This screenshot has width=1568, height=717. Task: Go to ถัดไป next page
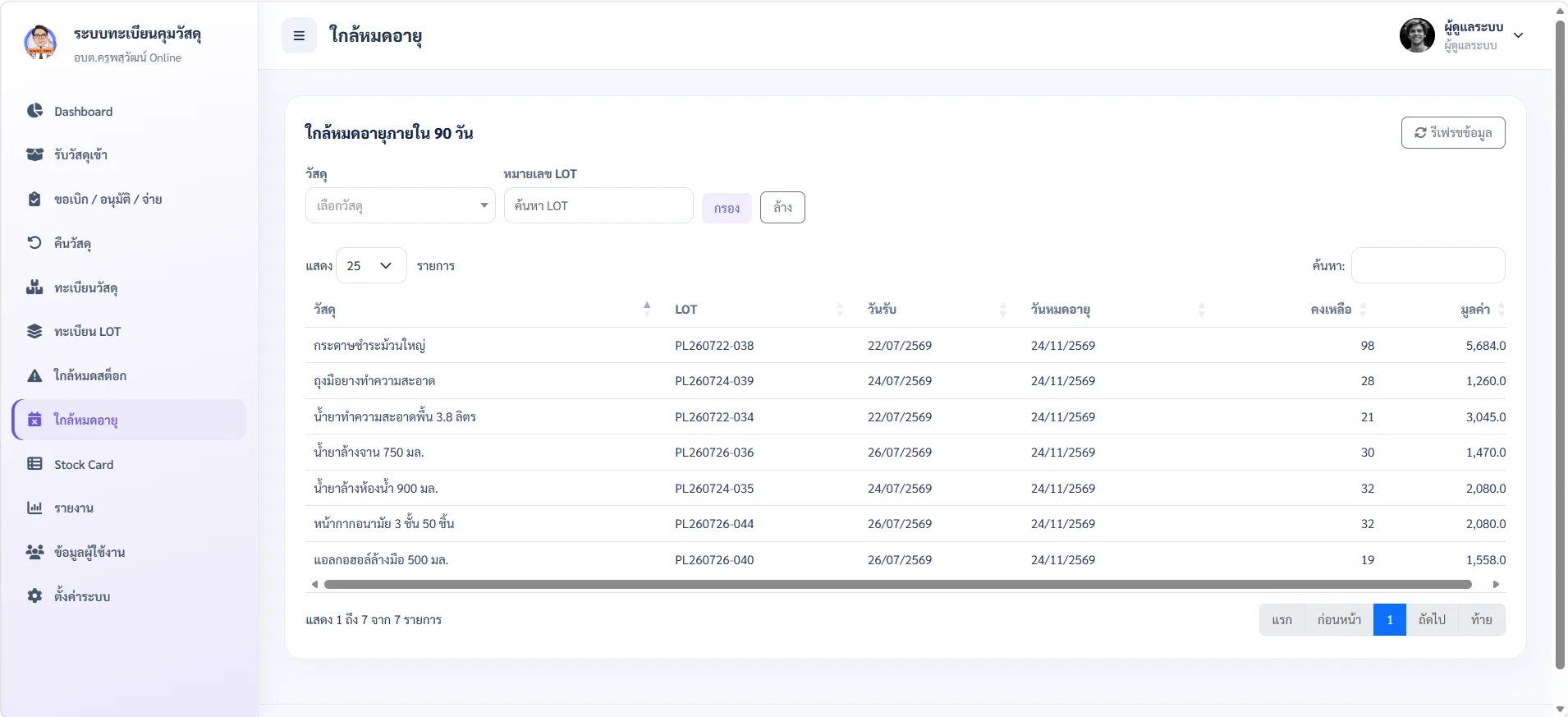pos(1433,619)
